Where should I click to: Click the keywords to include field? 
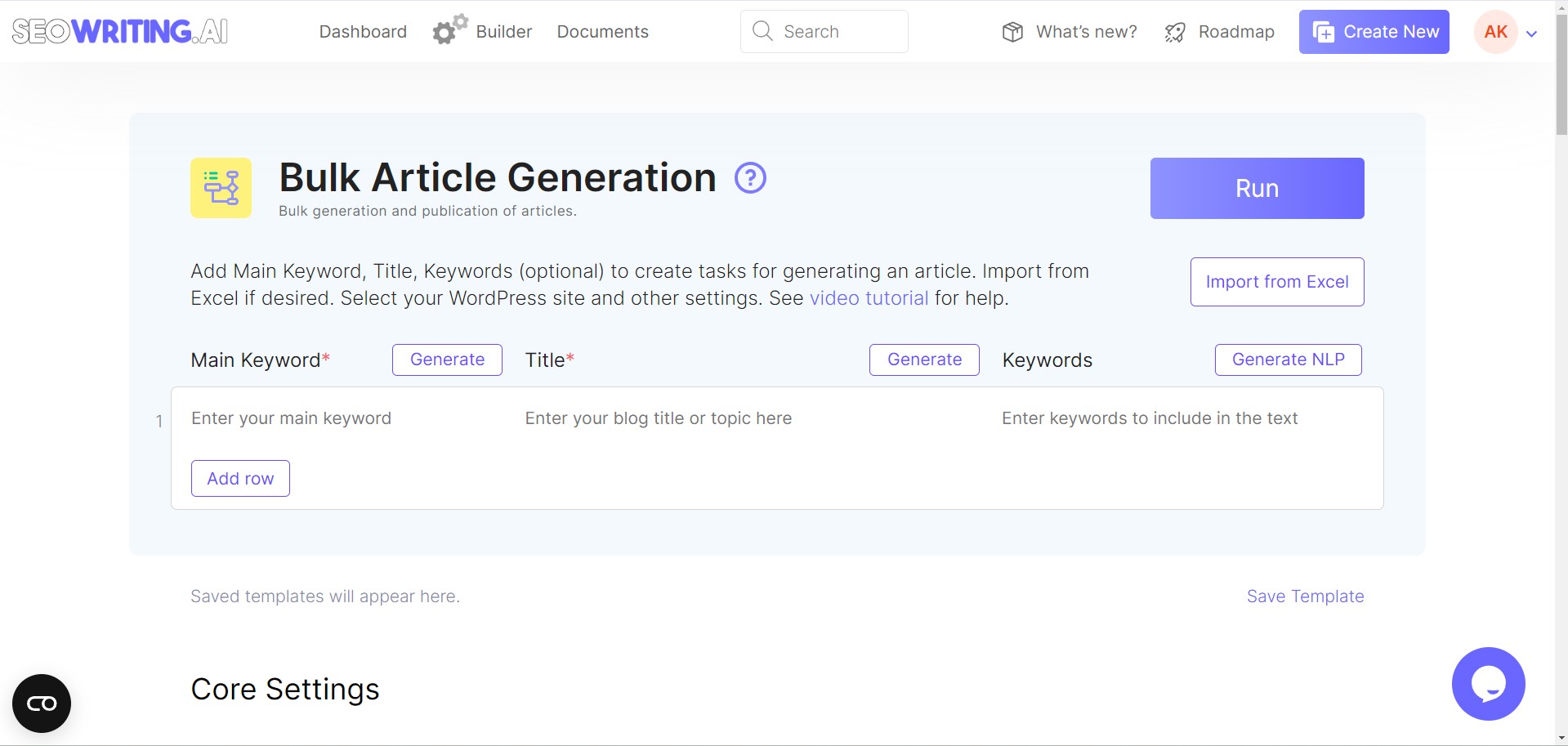click(1182, 418)
